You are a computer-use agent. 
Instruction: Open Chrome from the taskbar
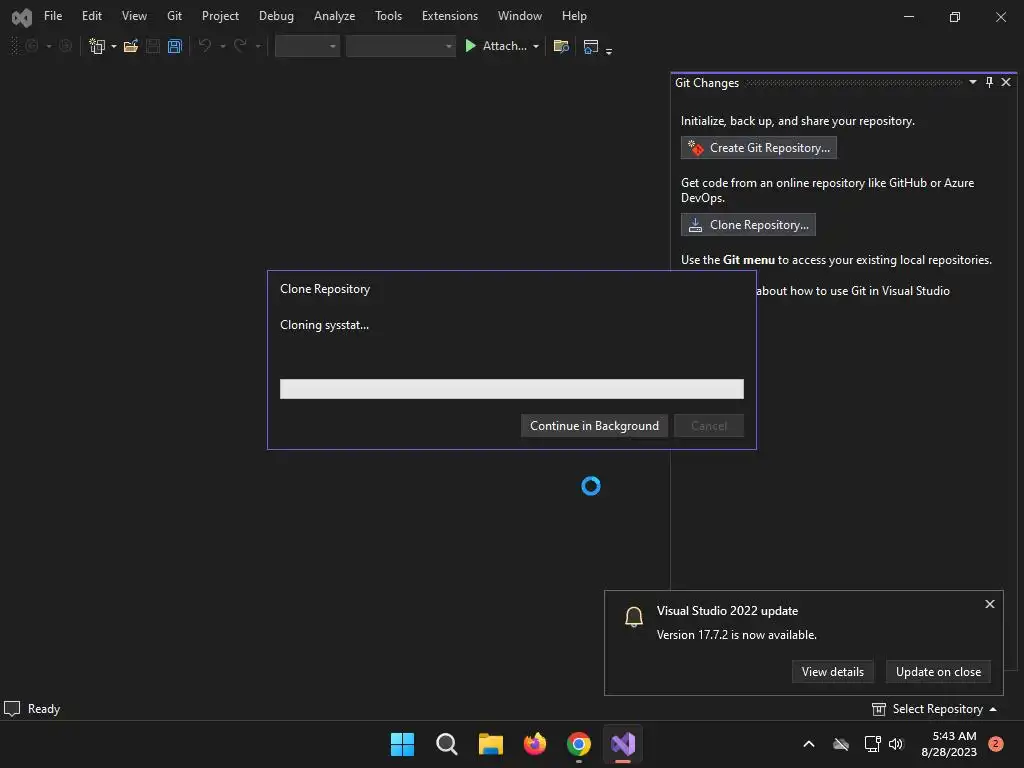pyautogui.click(x=579, y=744)
